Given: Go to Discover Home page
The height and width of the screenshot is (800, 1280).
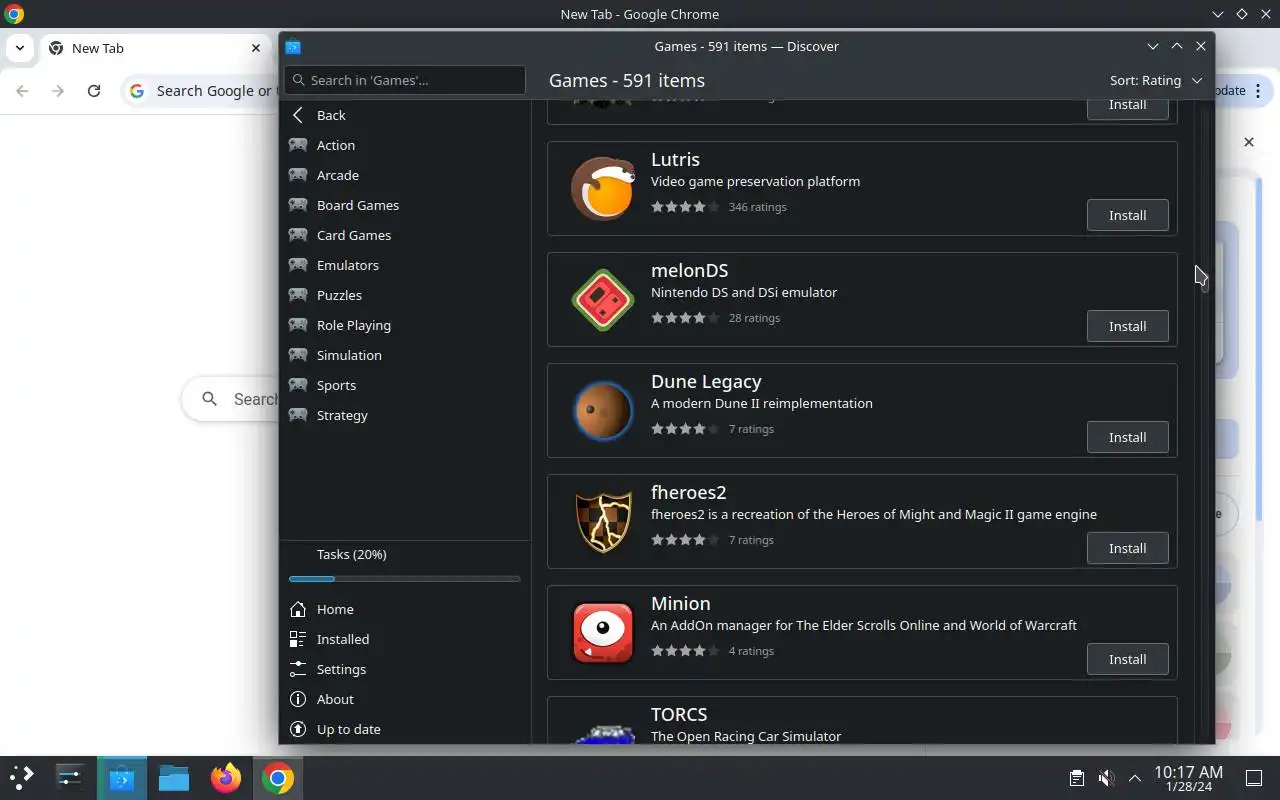Looking at the screenshot, I should pos(405,609).
